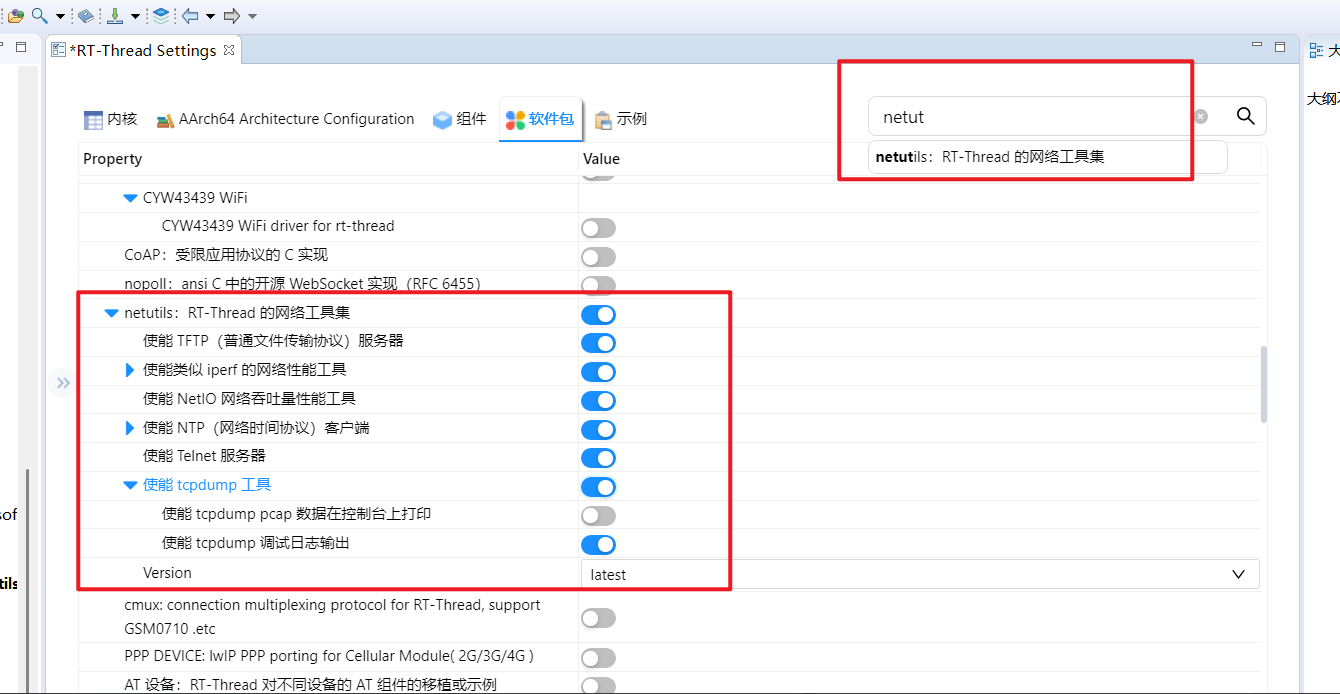This screenshot has width=1340, height=694.
Task: Click the magnifier search toolbar icon
Action: [40, 16]
